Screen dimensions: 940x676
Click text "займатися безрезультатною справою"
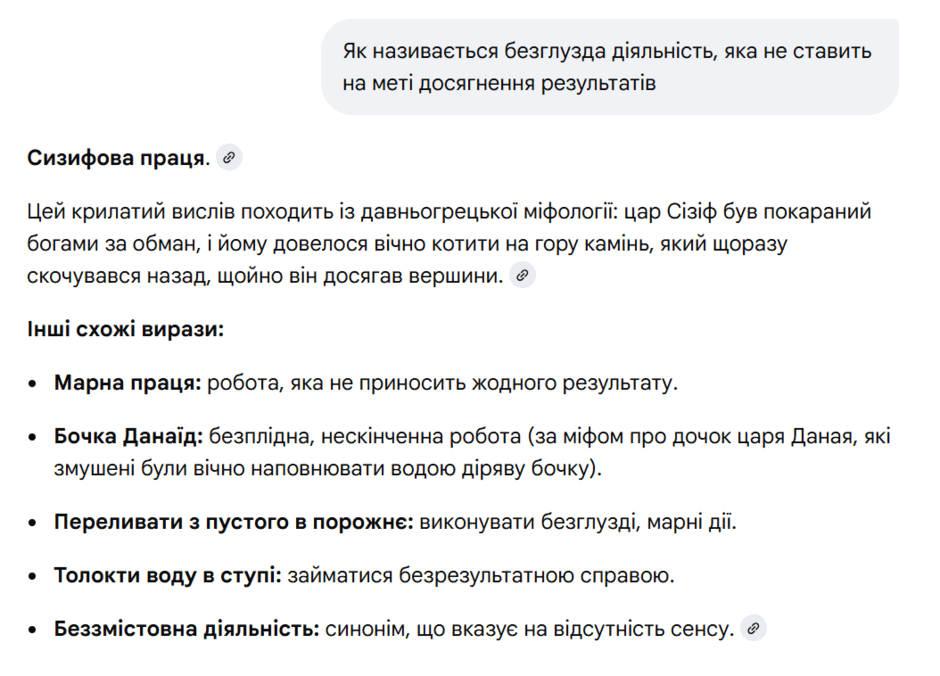point(481,575)
